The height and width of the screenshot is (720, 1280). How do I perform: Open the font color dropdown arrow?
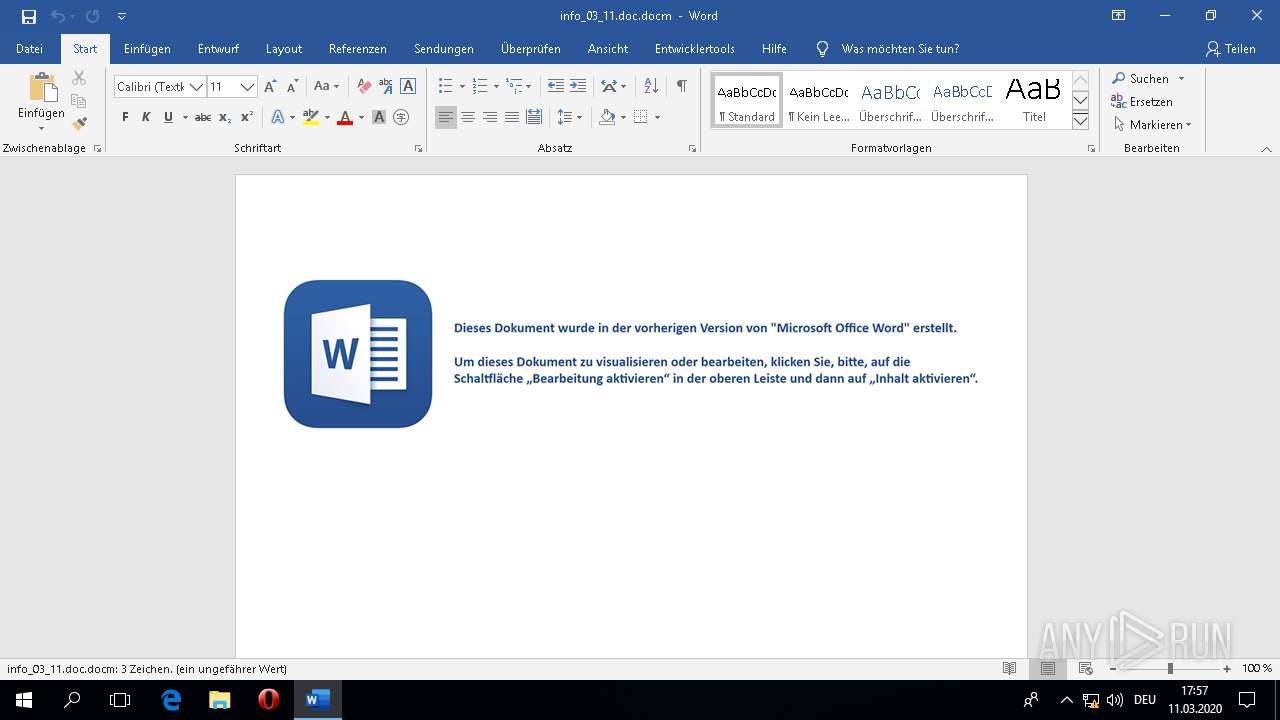pos(361,118)
